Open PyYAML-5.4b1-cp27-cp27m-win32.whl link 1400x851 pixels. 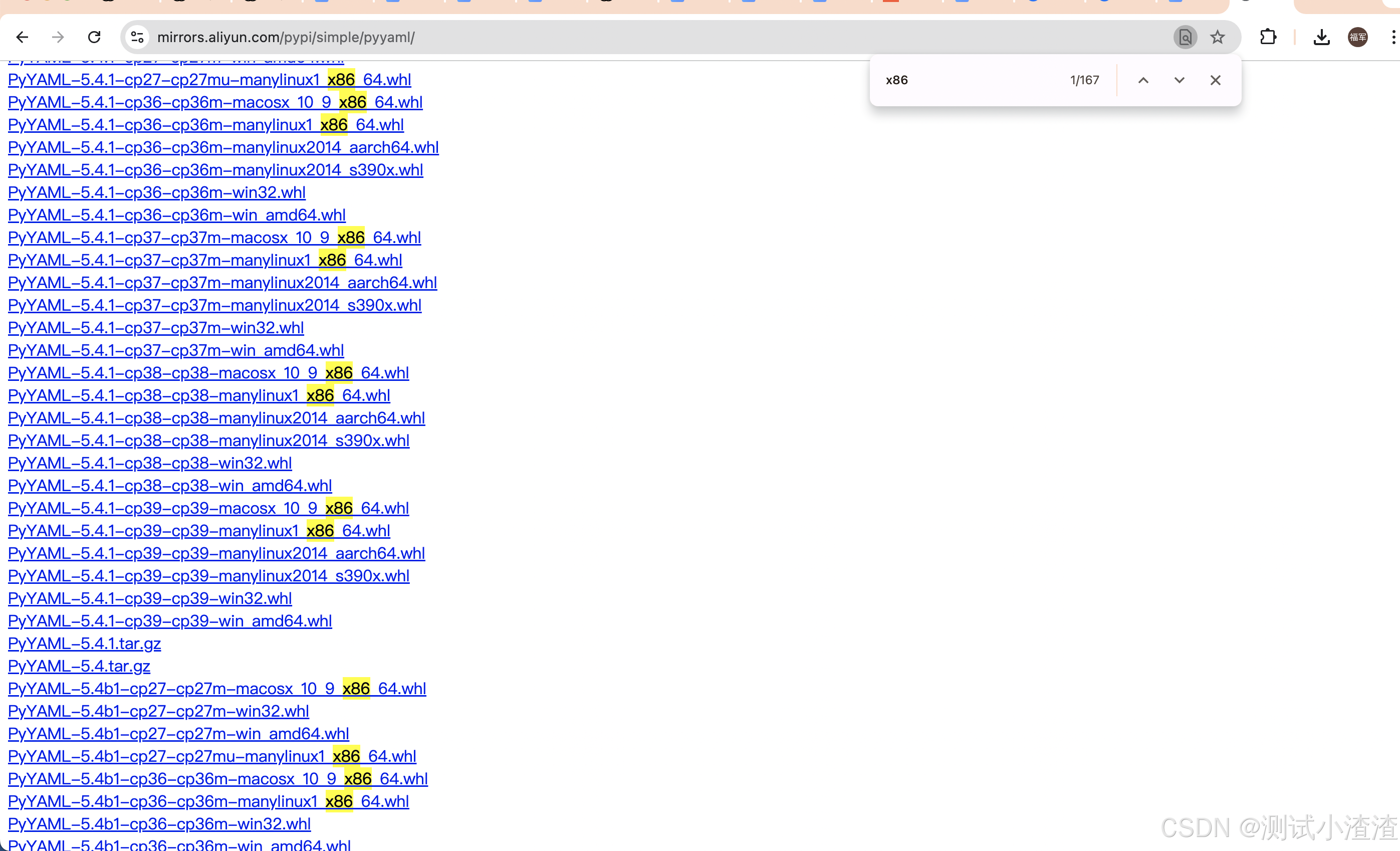[x=158, y=711]
